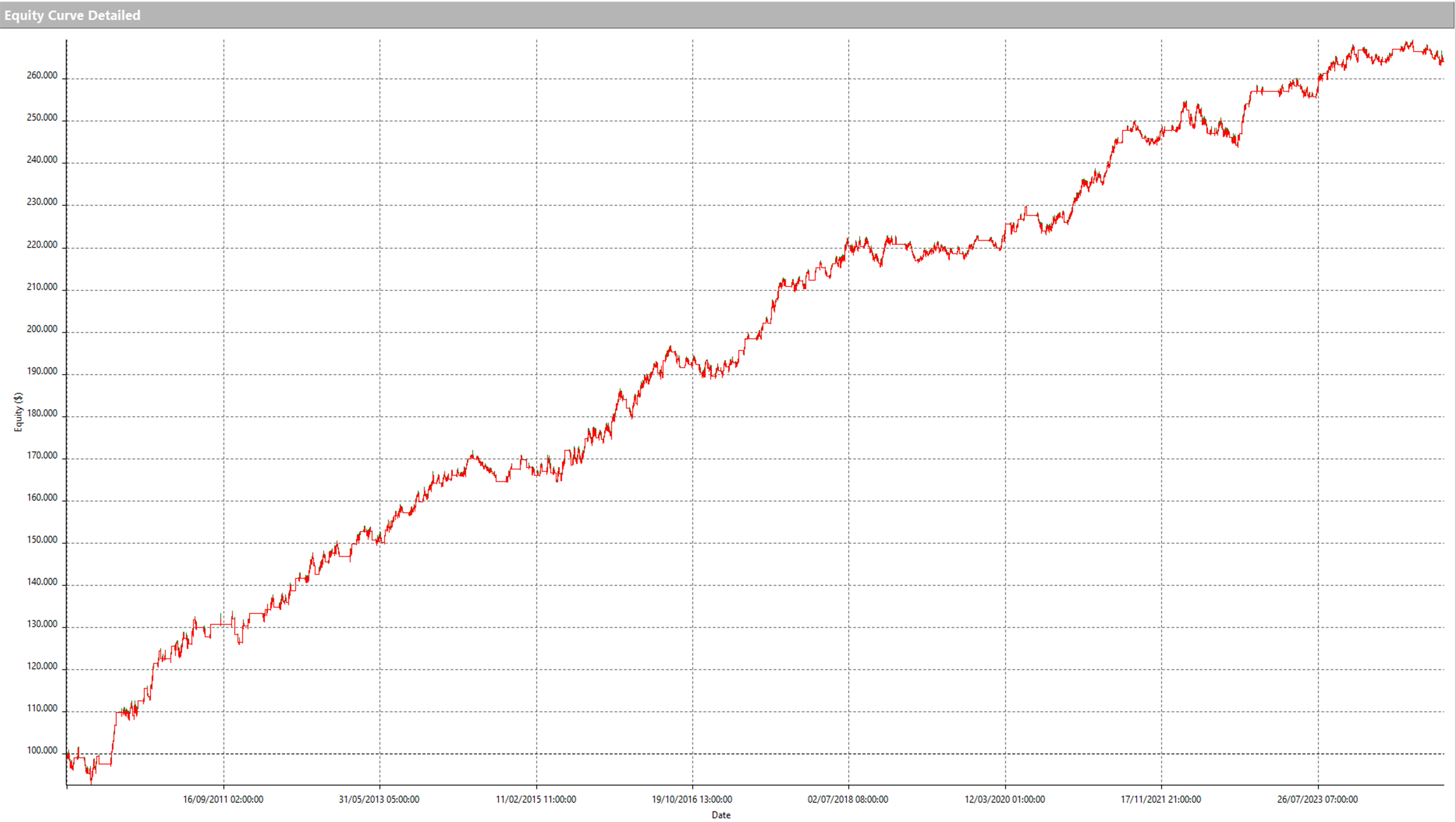Screen dimensions: 1456x822
Task: Click the 110.000 equity axis label
Action: (x=42, y=708)
